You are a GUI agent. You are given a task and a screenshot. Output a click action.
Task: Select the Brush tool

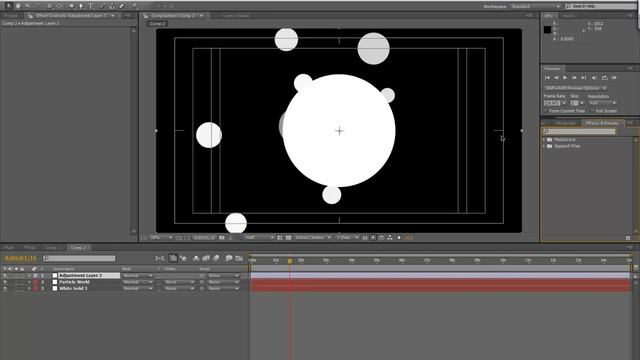(102, 6)
